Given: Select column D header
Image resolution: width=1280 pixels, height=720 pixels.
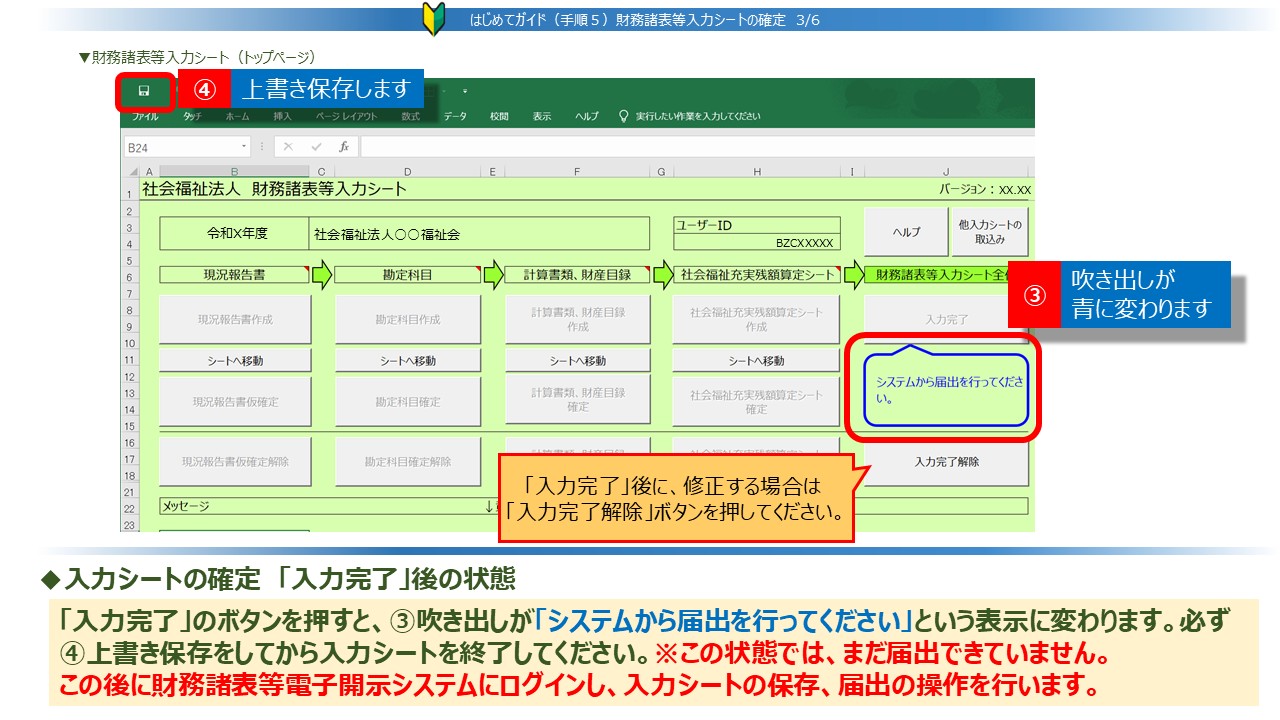Looking at the screenshot, I should 408,172.
